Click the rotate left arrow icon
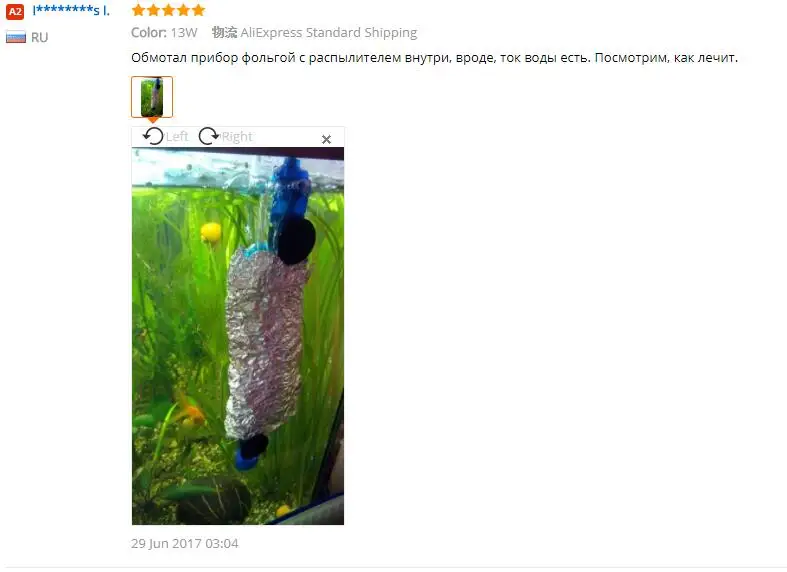 pos(153,136)
